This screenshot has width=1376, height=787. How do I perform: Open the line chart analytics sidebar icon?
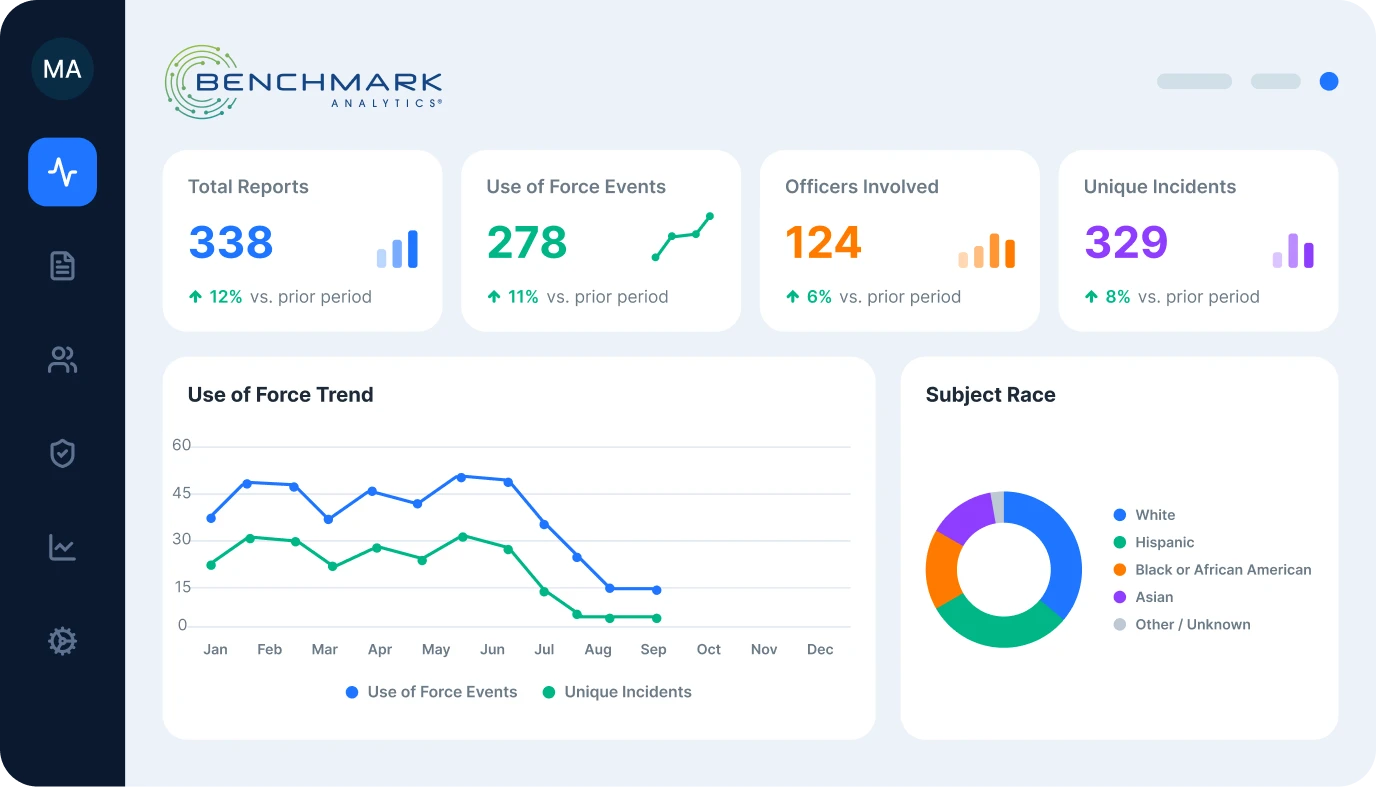click(x=62, y=547)
